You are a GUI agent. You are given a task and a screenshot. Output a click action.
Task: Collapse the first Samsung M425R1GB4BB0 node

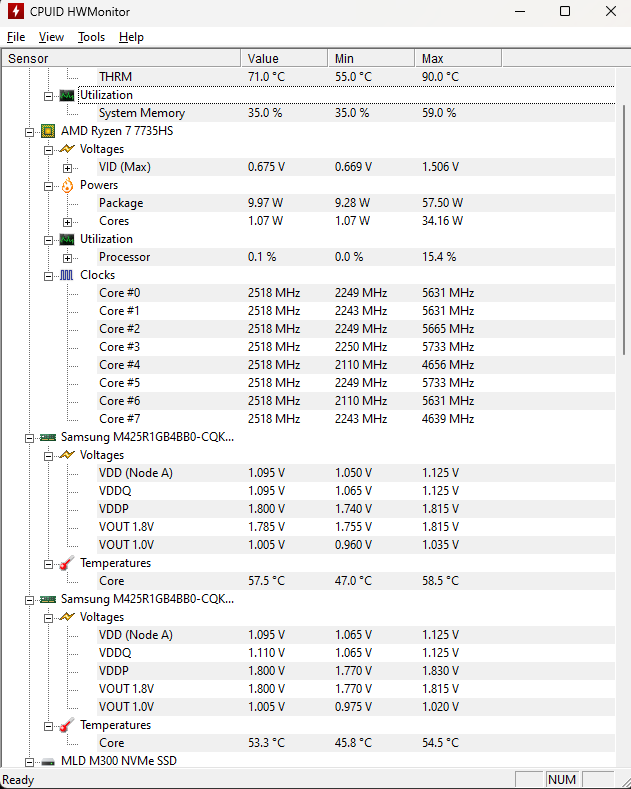click(30, 438)
